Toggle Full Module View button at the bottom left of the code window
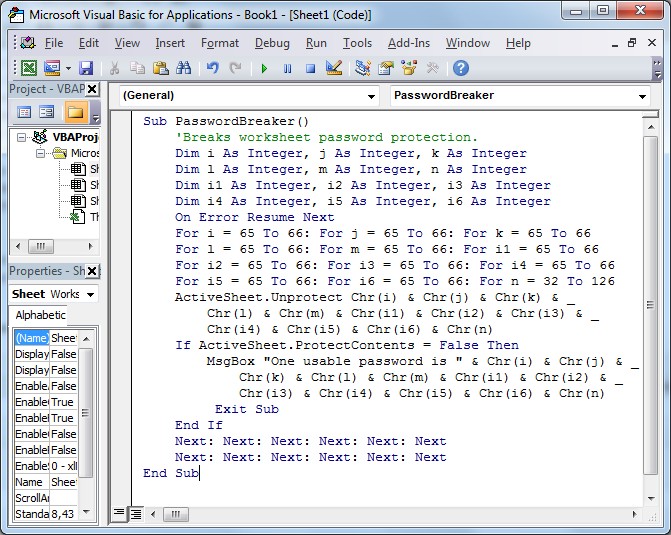 136,514
